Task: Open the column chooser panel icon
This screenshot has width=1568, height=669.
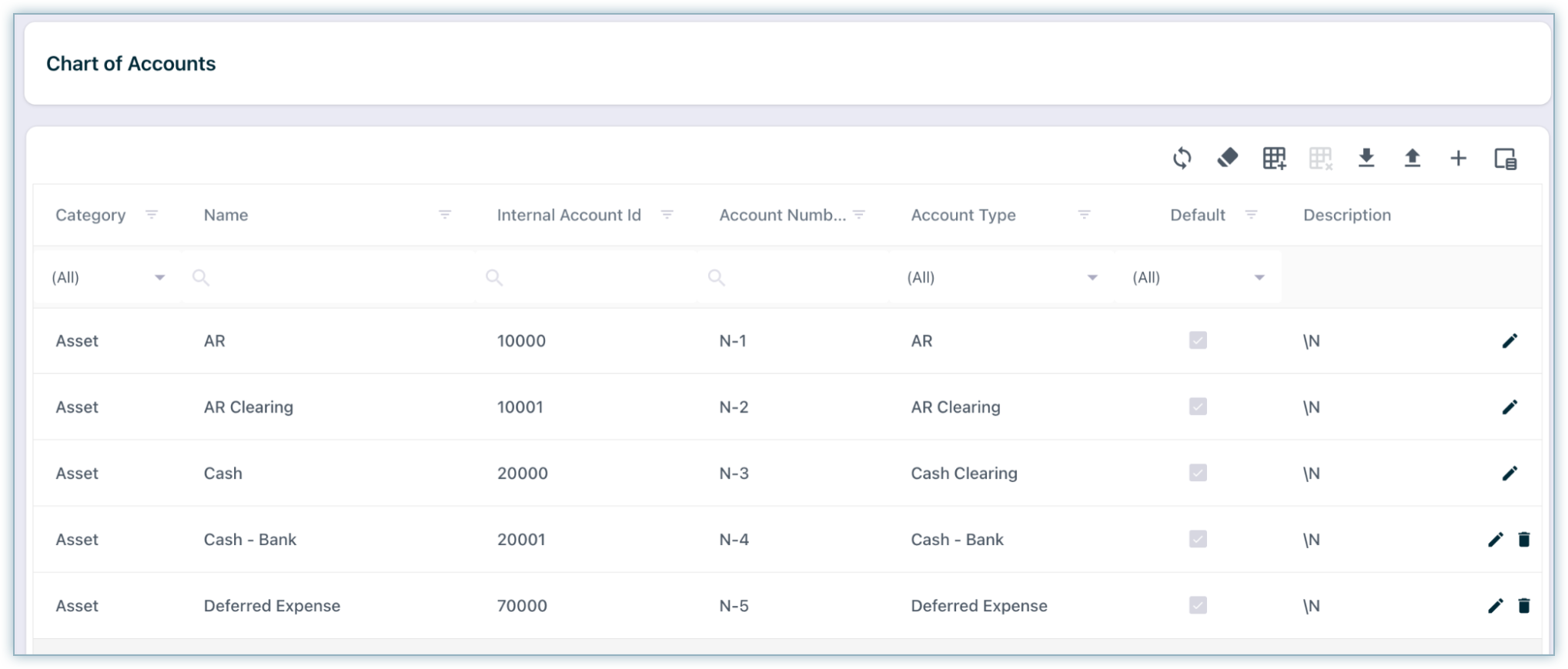Action: pos(1505,159)
